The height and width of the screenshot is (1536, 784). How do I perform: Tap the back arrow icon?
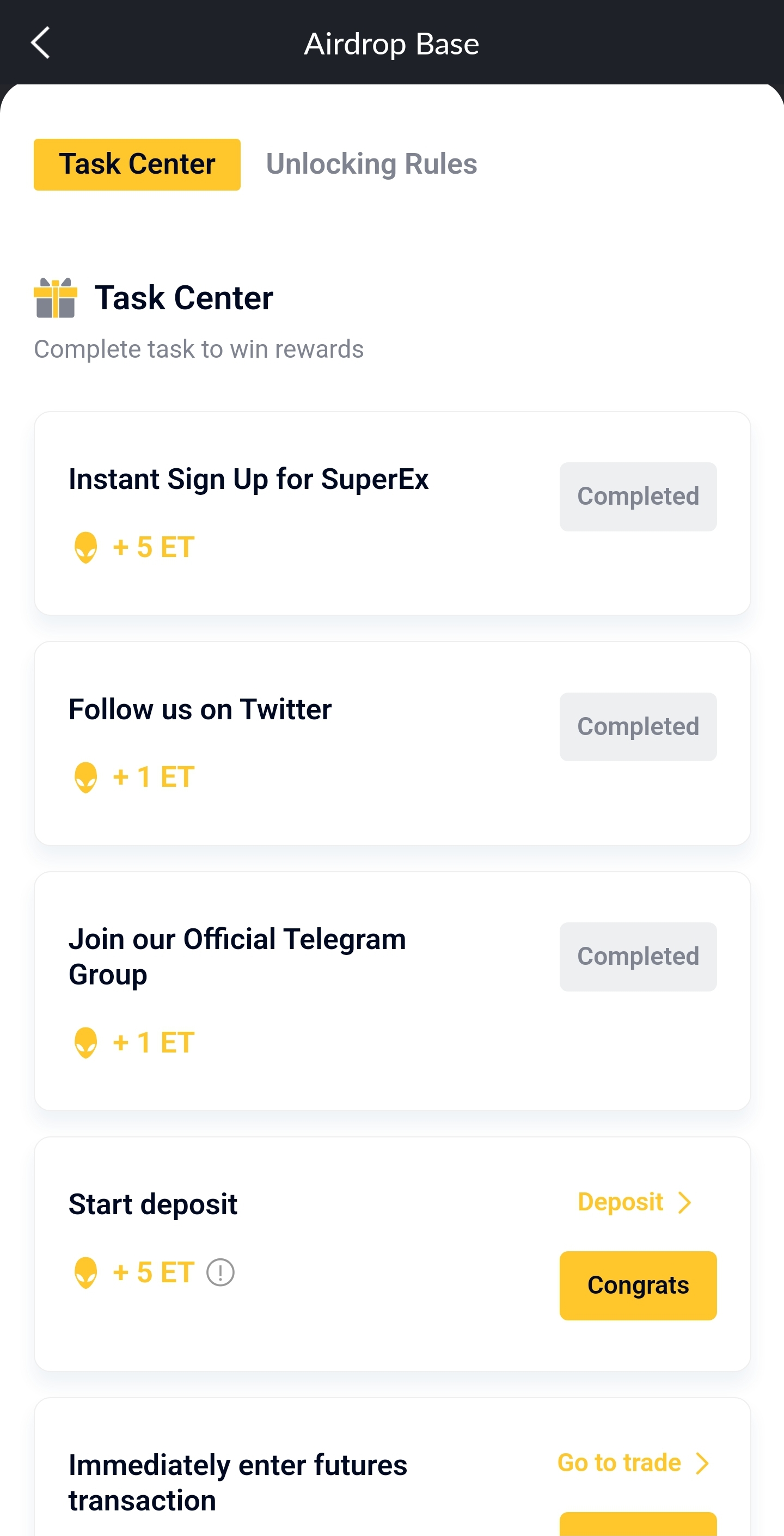click(40, 43)
